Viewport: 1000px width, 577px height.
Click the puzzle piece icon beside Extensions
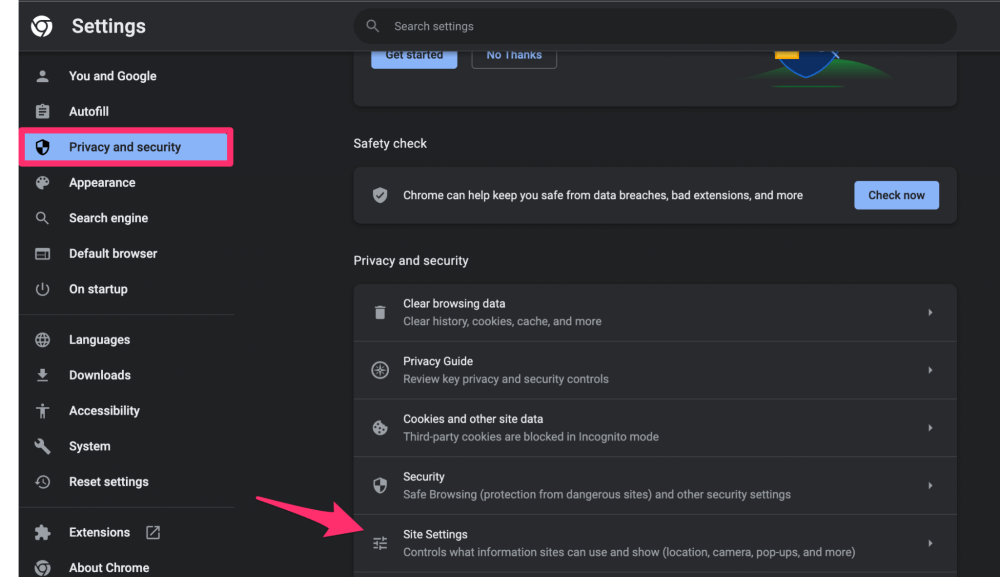tap(43, 532)
